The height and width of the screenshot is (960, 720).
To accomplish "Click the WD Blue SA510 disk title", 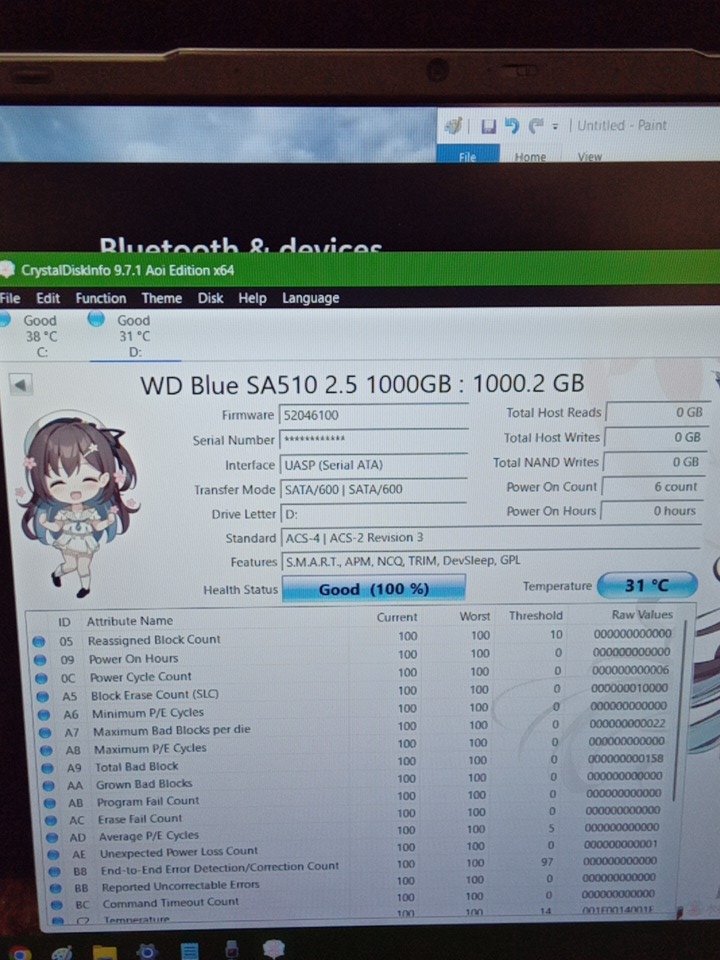I will 362,384.
